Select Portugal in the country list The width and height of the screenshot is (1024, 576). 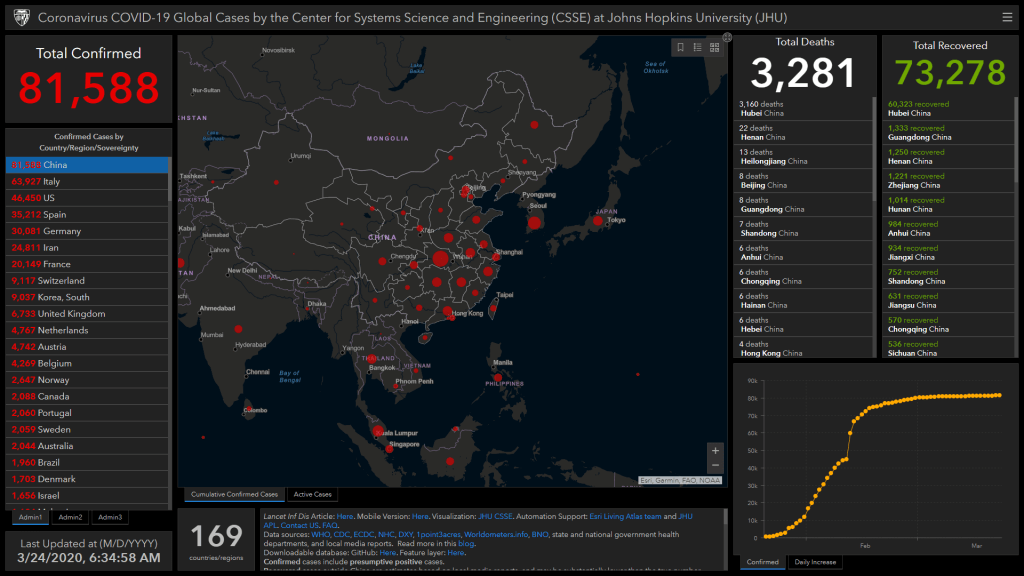point(87,413)
